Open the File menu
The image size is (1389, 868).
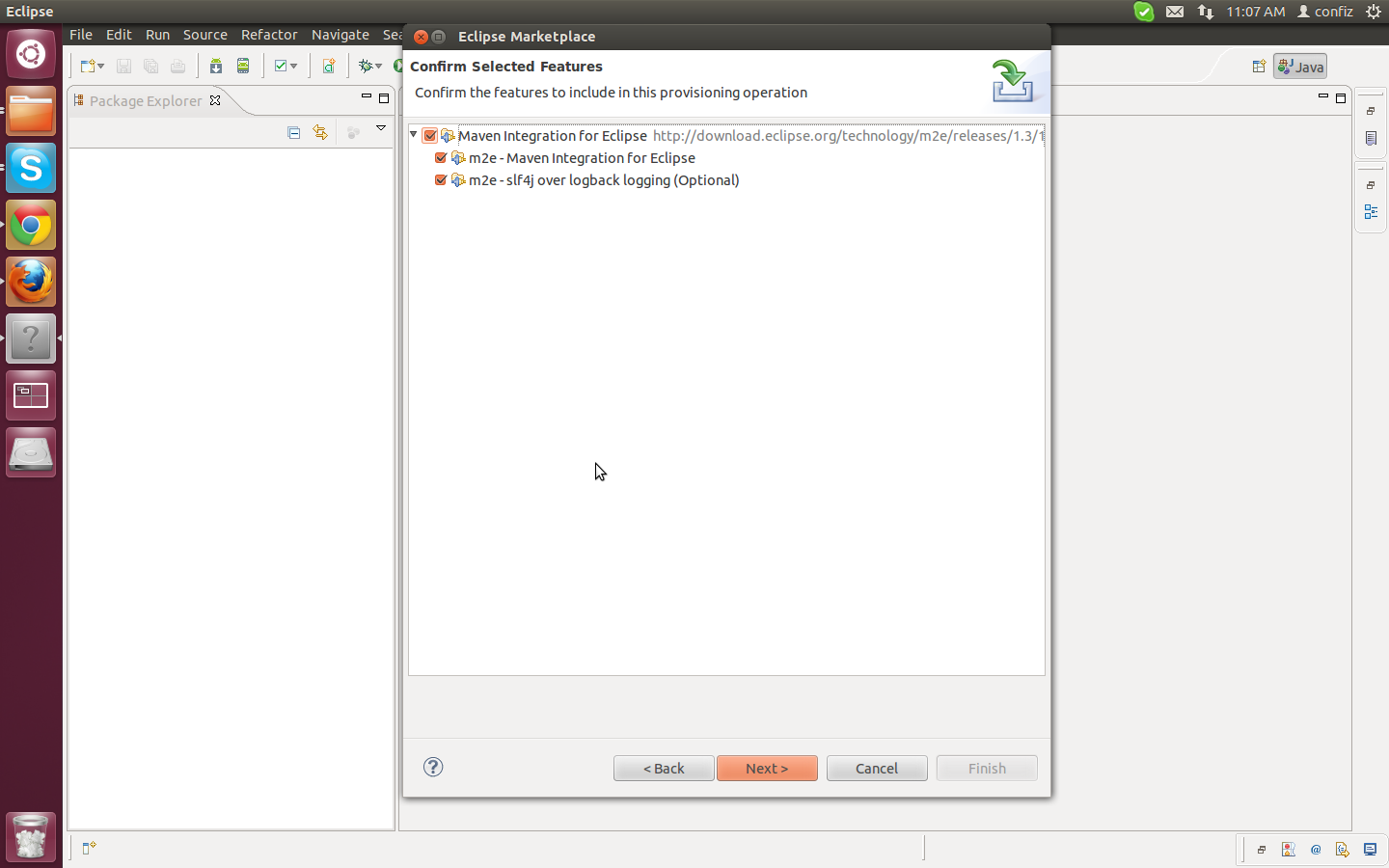pyautogui.click(x=81, y=35)
